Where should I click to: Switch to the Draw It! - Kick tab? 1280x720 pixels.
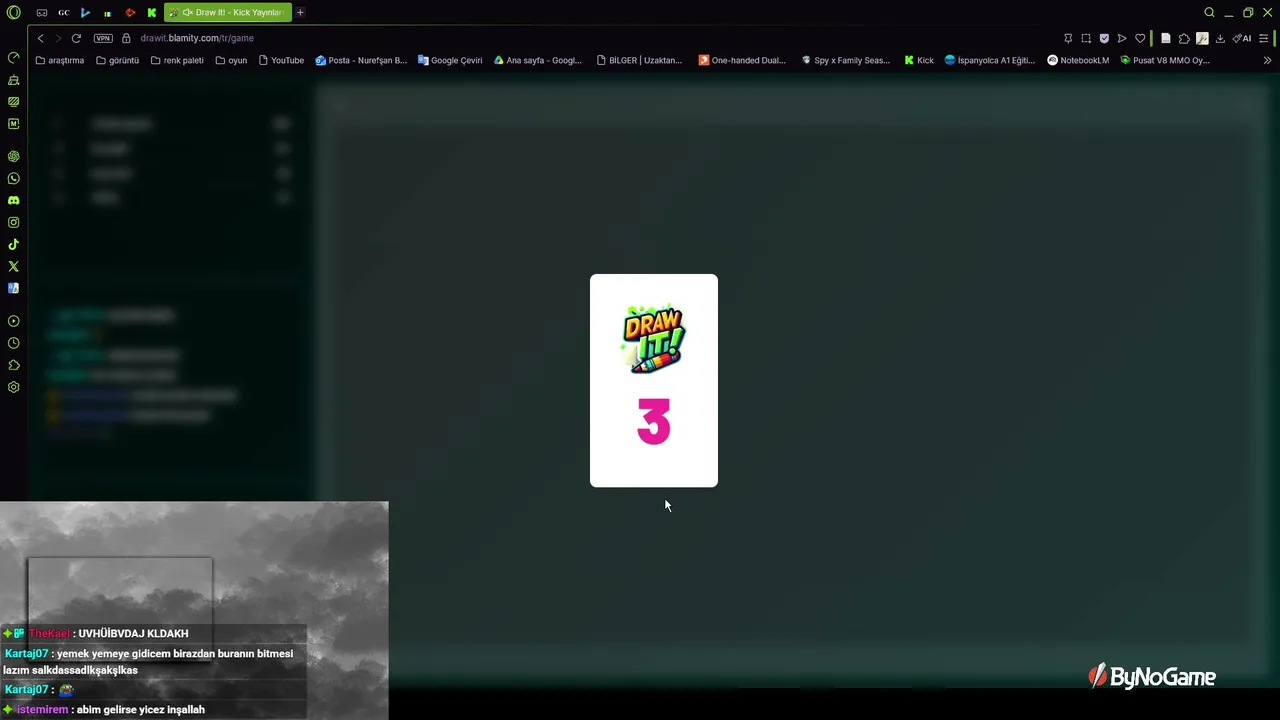[228, 13]
